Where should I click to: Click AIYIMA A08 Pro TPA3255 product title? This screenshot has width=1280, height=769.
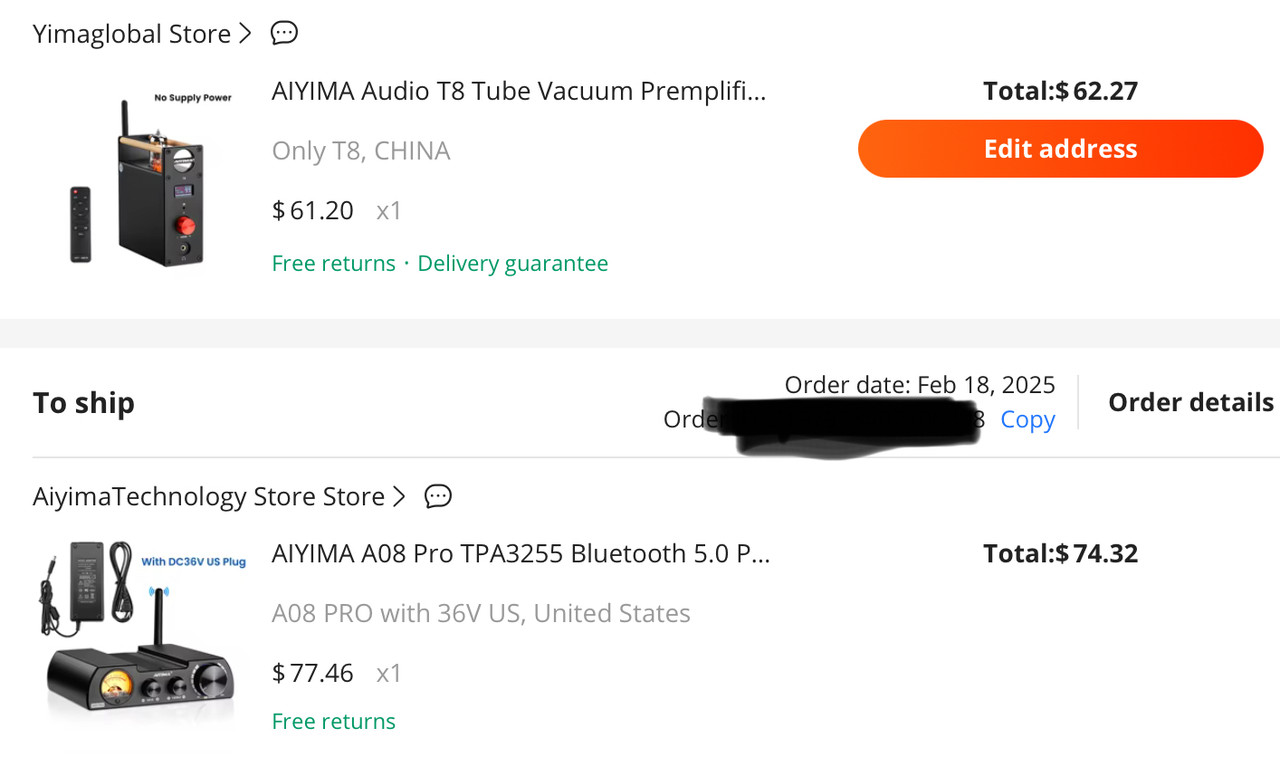[x=520, y=554]
